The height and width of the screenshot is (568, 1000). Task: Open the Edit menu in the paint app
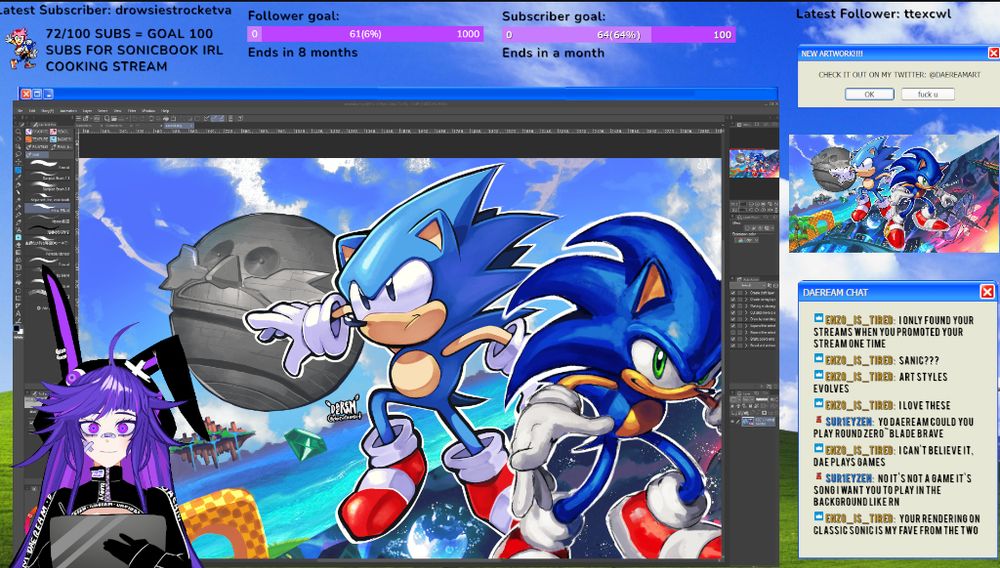pos(32,110)
